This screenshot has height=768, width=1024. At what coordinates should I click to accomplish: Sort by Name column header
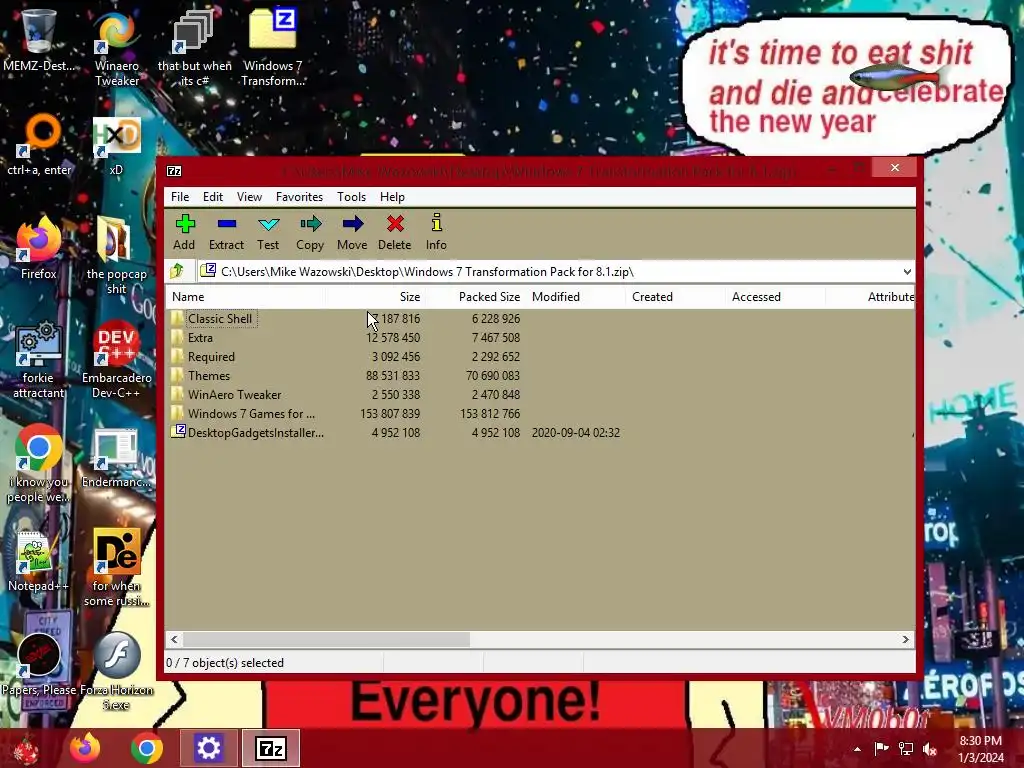(x=246, y=296)
